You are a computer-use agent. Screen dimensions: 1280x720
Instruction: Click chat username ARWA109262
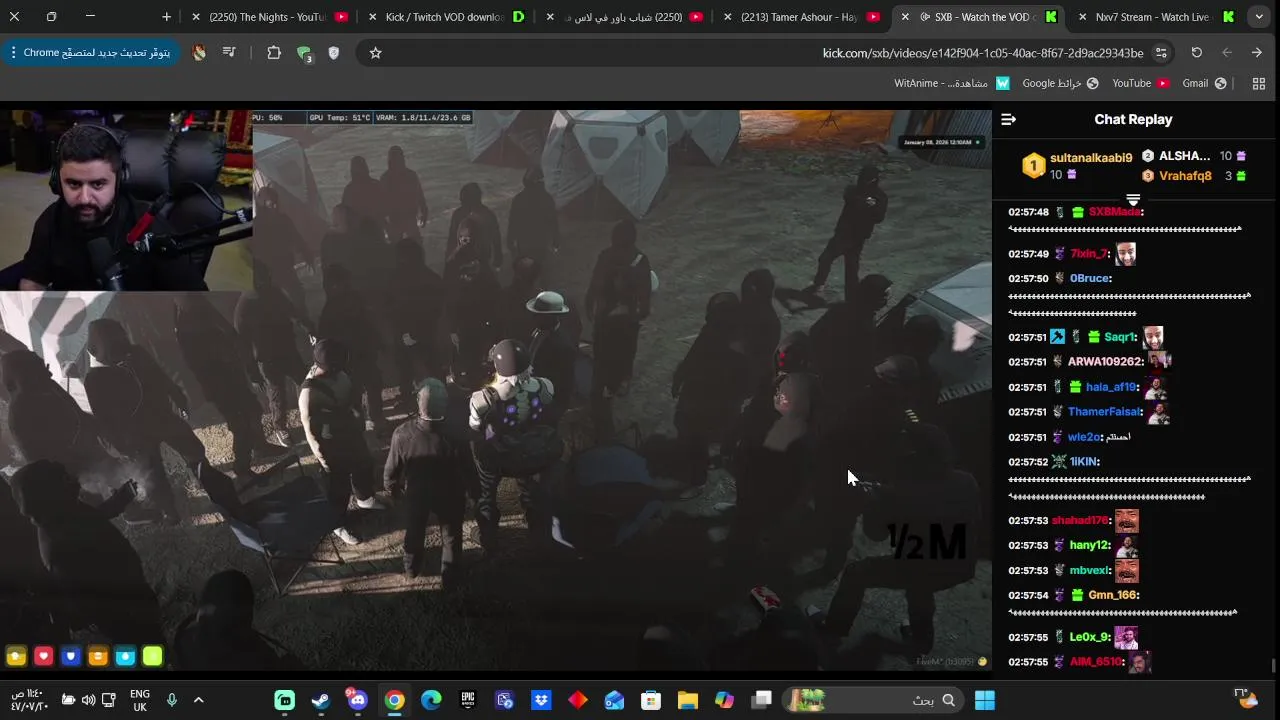point(1105,362)
